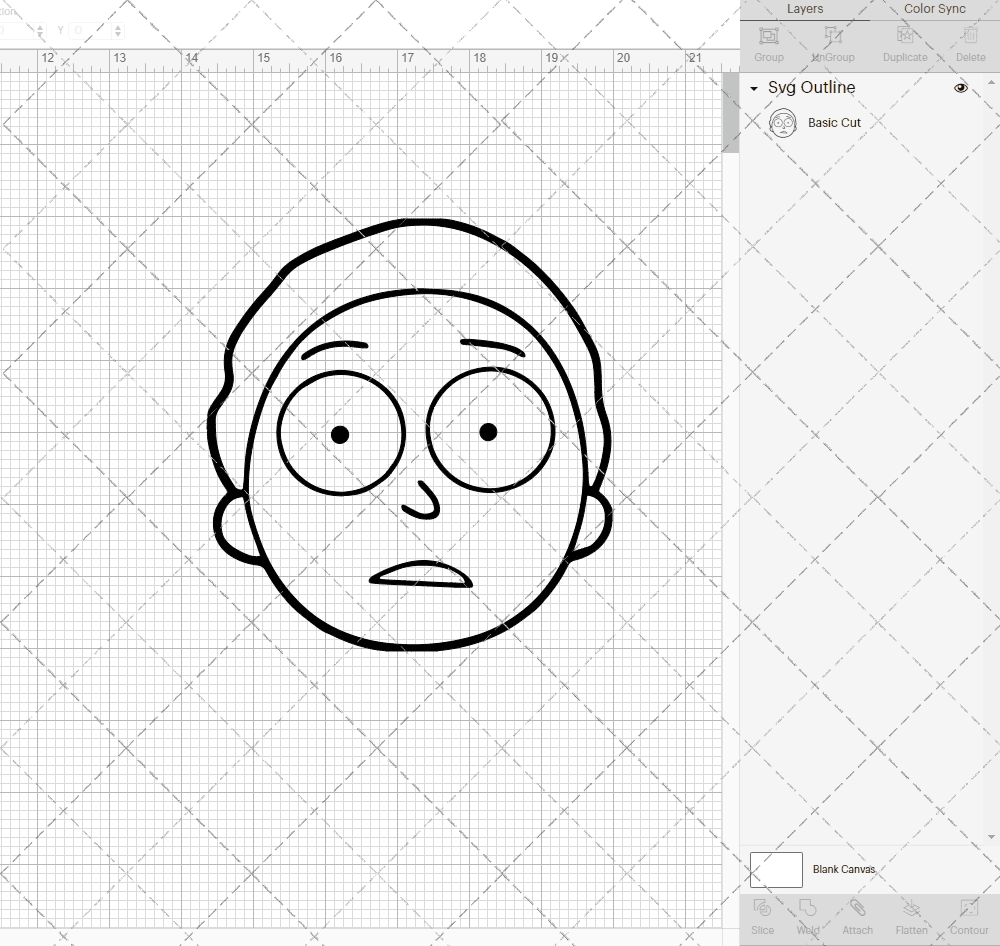
Task: Click the face outline drawing on canvas
Action: 409,434
